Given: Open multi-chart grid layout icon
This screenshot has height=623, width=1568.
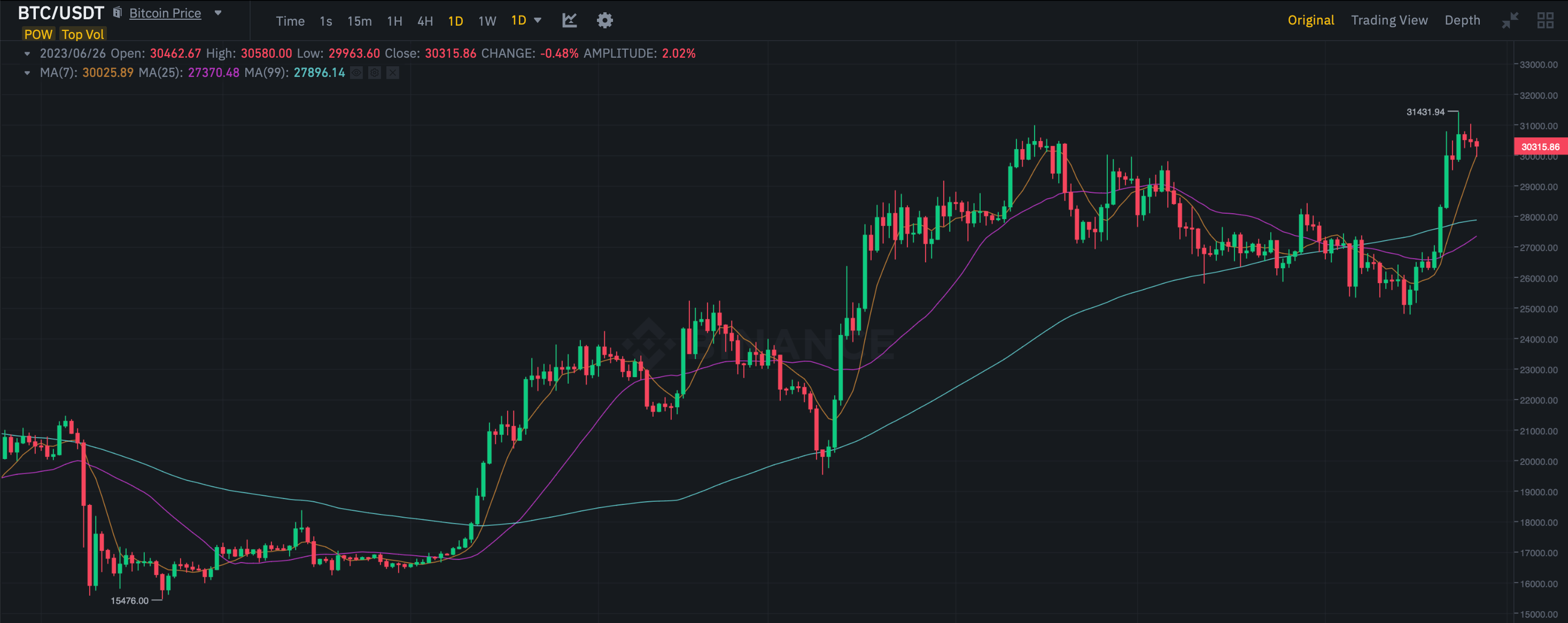Looking at the screenshot, I should click(1545, 21).
